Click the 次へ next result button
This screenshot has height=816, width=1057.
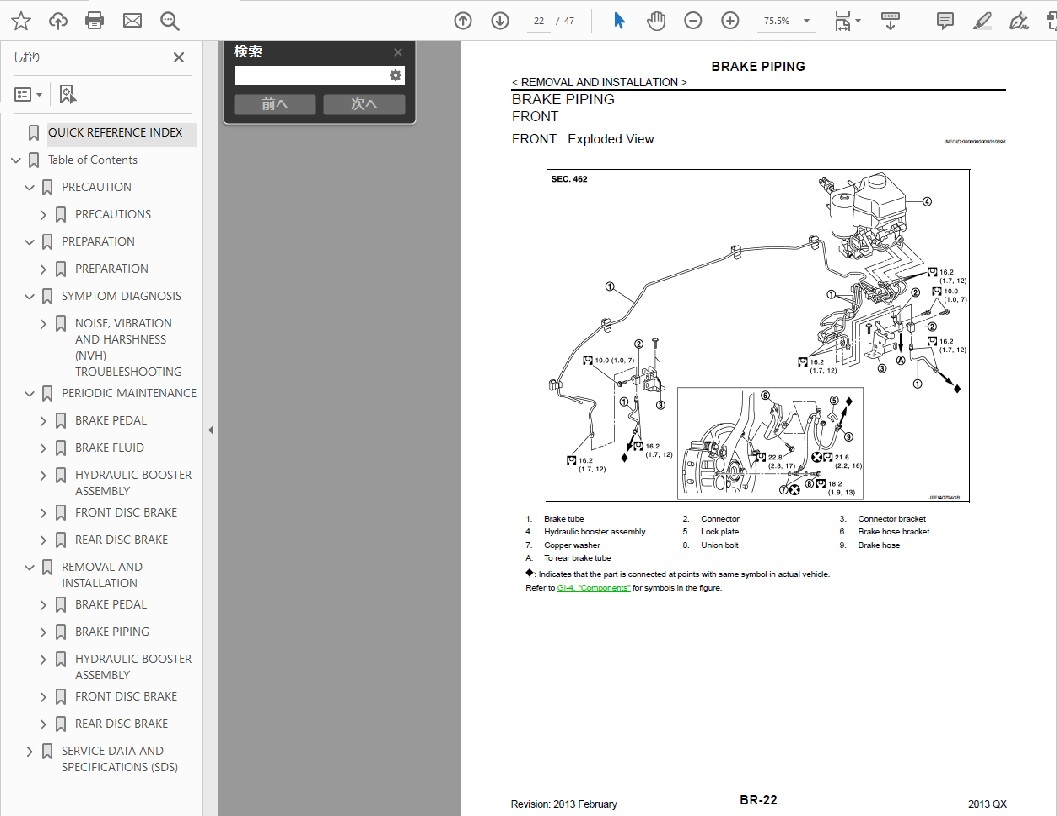[x=364, y=104]
